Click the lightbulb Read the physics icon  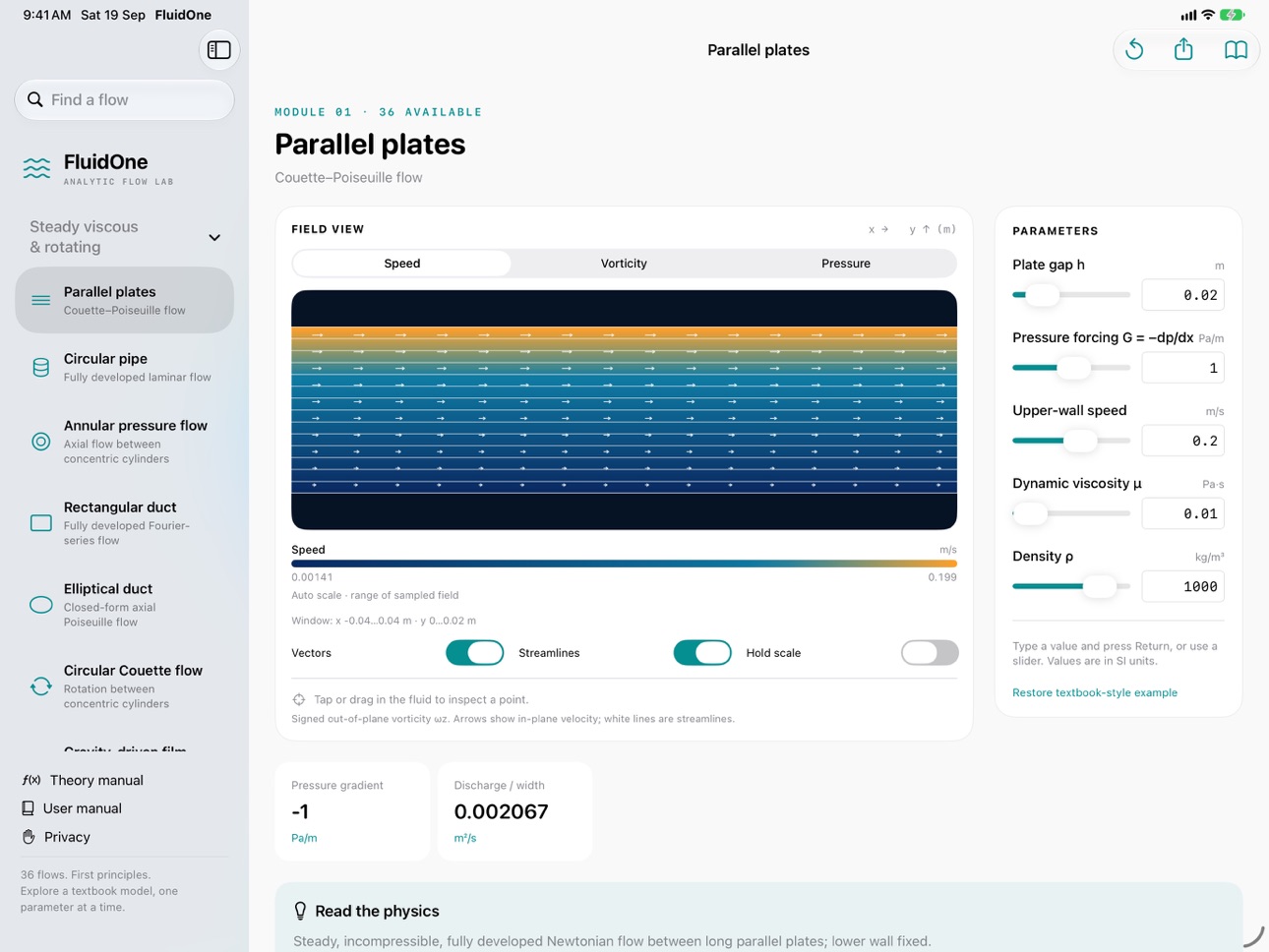point(300,911)
